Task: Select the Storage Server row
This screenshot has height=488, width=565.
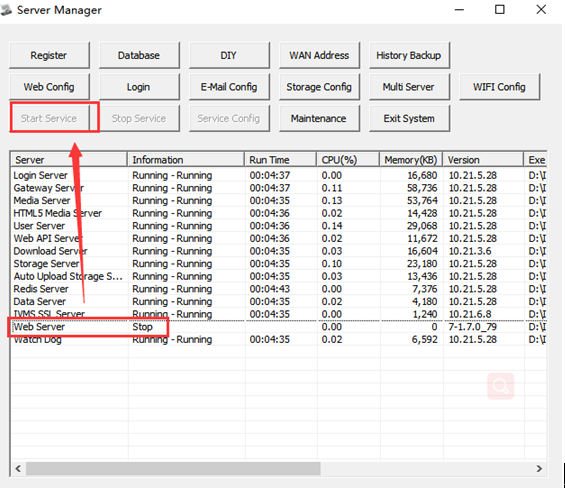Action: 279,264
